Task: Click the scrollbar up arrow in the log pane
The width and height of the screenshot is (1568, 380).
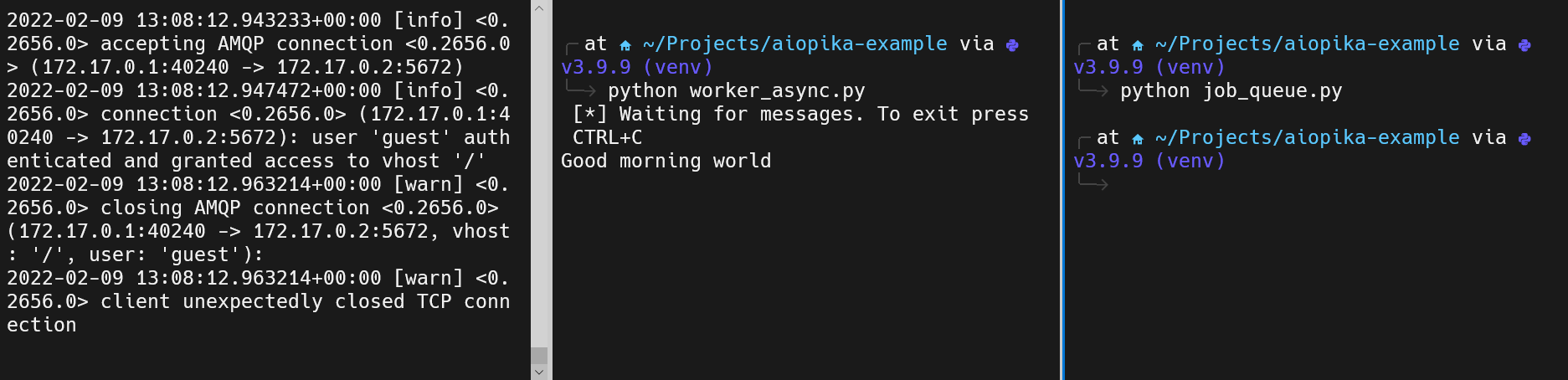Action: click(539, 8)
